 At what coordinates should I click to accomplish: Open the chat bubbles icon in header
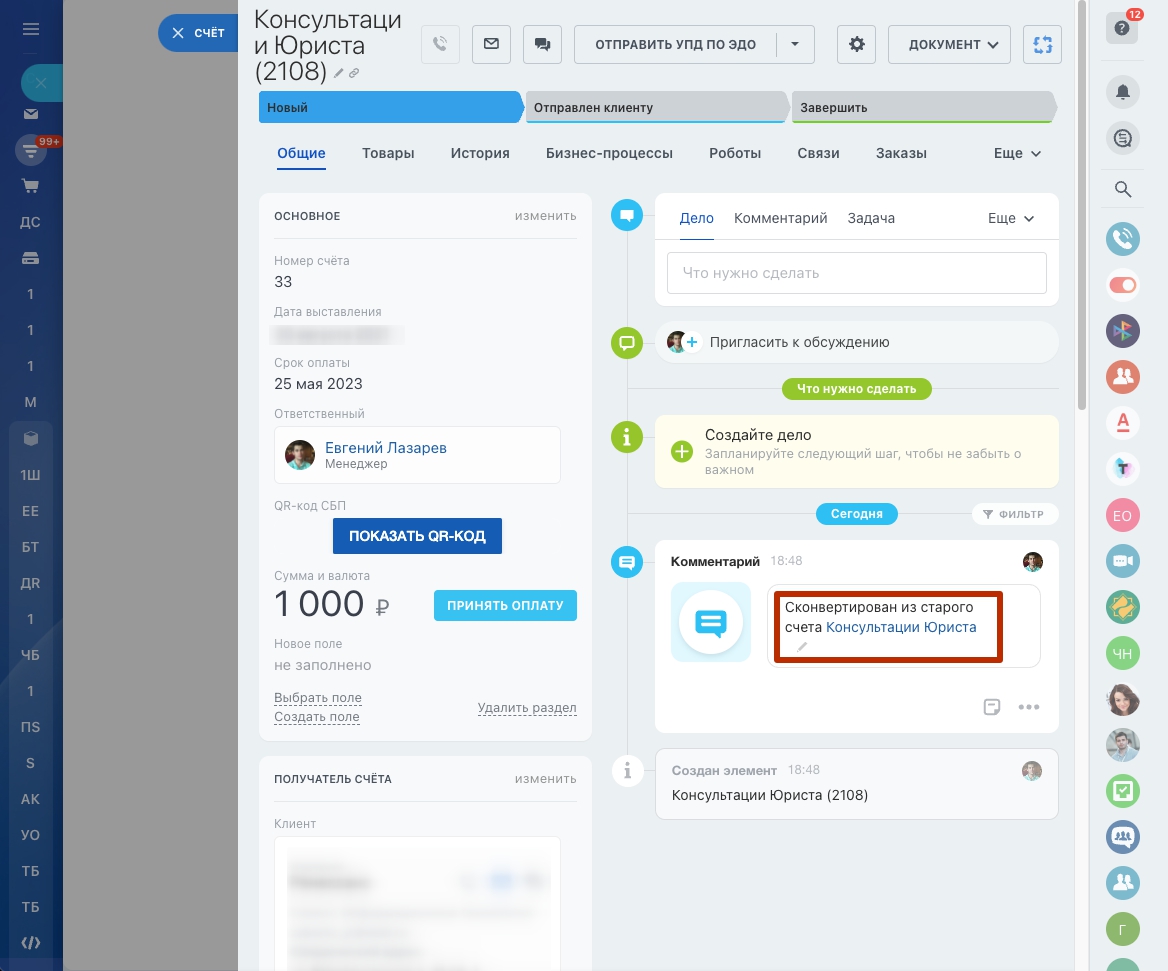542,45
